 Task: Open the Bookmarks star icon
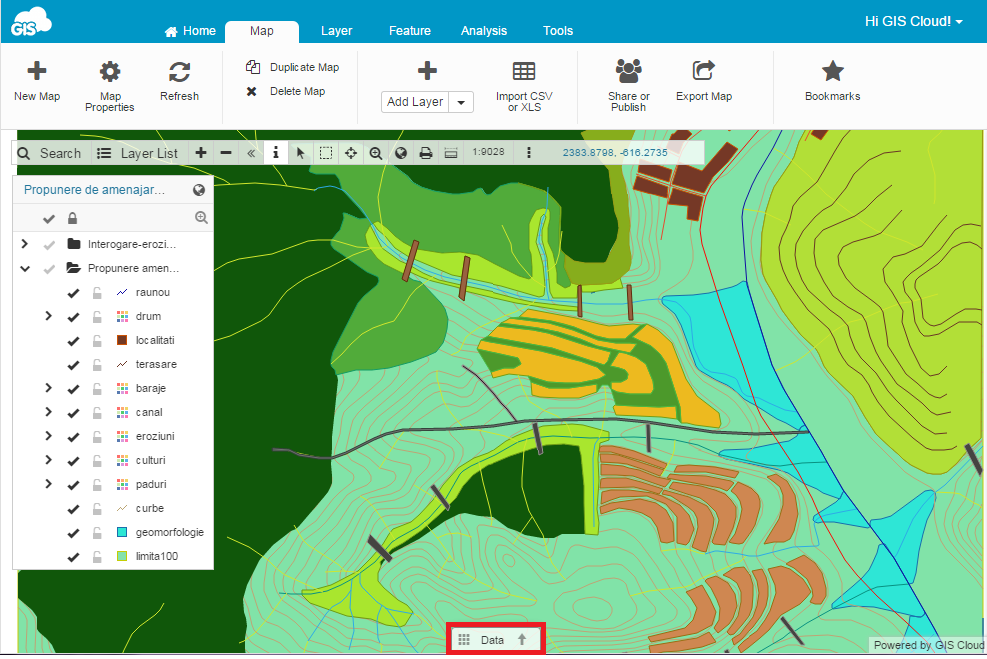click(x=832, y=71)
